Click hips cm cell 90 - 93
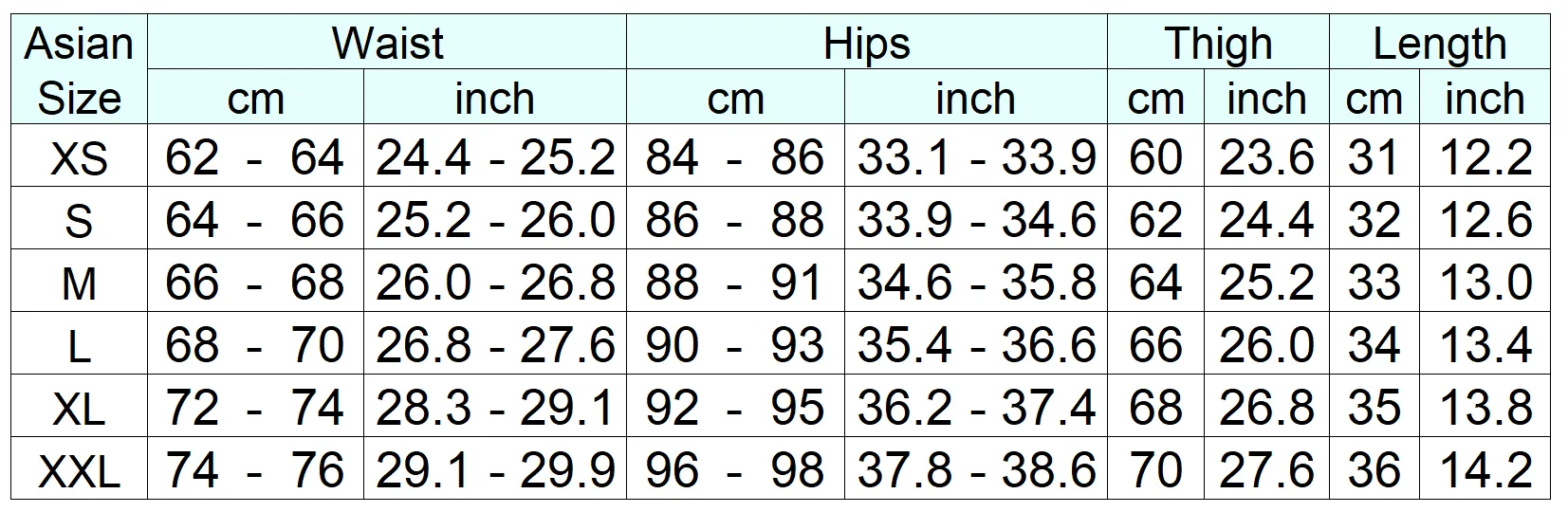The image size is (1568, 512). click(x=735, y=344)
